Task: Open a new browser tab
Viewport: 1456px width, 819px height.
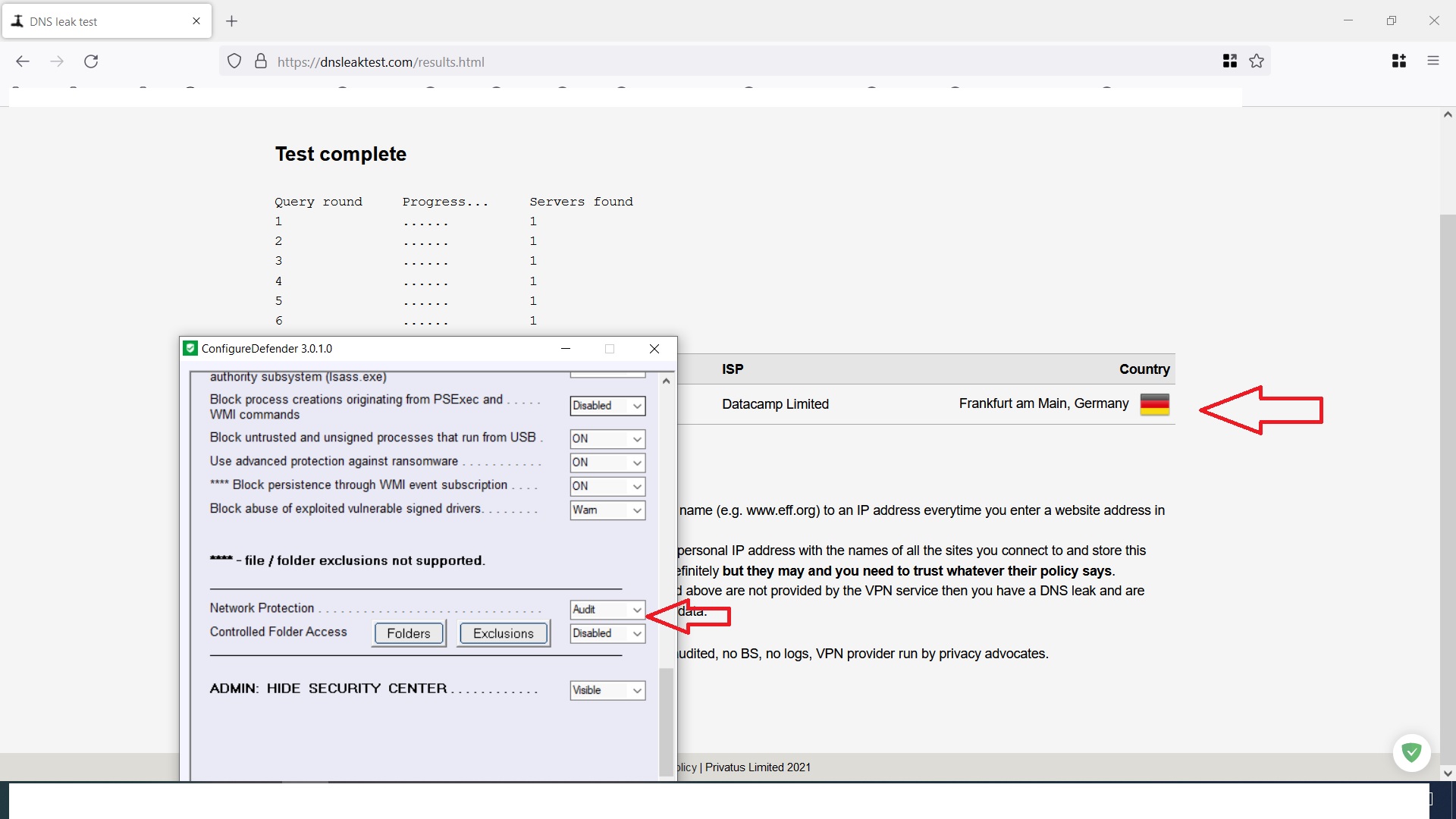Action: pos(232,21)
